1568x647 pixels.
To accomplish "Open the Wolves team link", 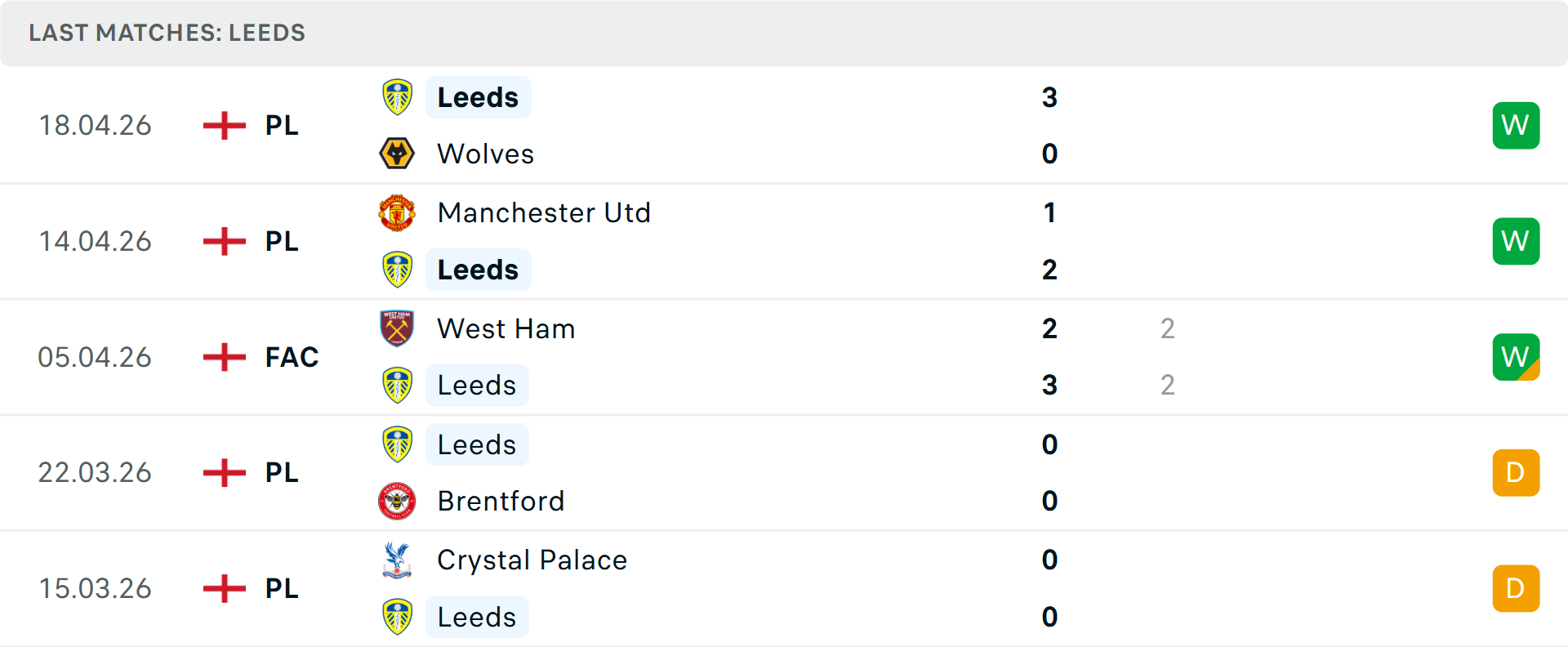I will coord(485,154).
